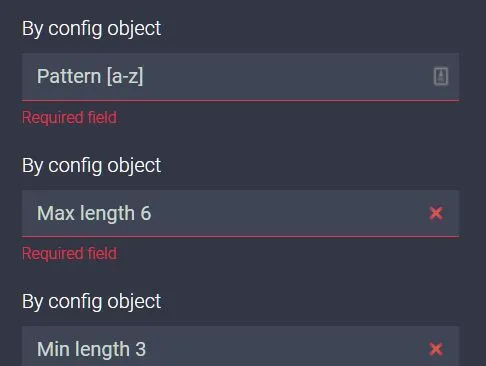Click the digit 3 in the Min length placeholder
The image size is (486, 366).
pos(141,349)
